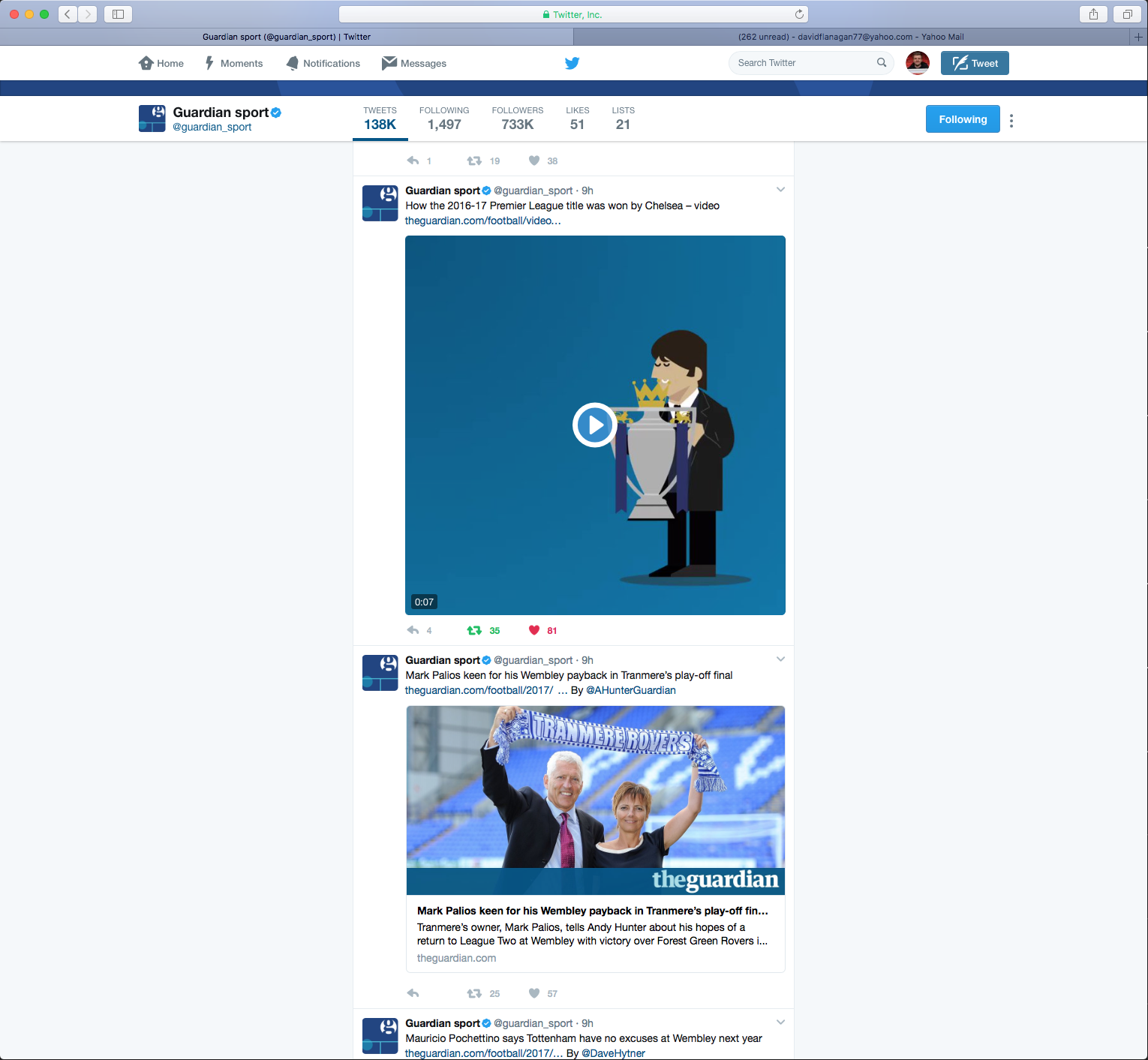Click the Twitter bird logo
The width and height of the screenshot is (1148, 1060).
pyautogui.click(x=572, y=63)
